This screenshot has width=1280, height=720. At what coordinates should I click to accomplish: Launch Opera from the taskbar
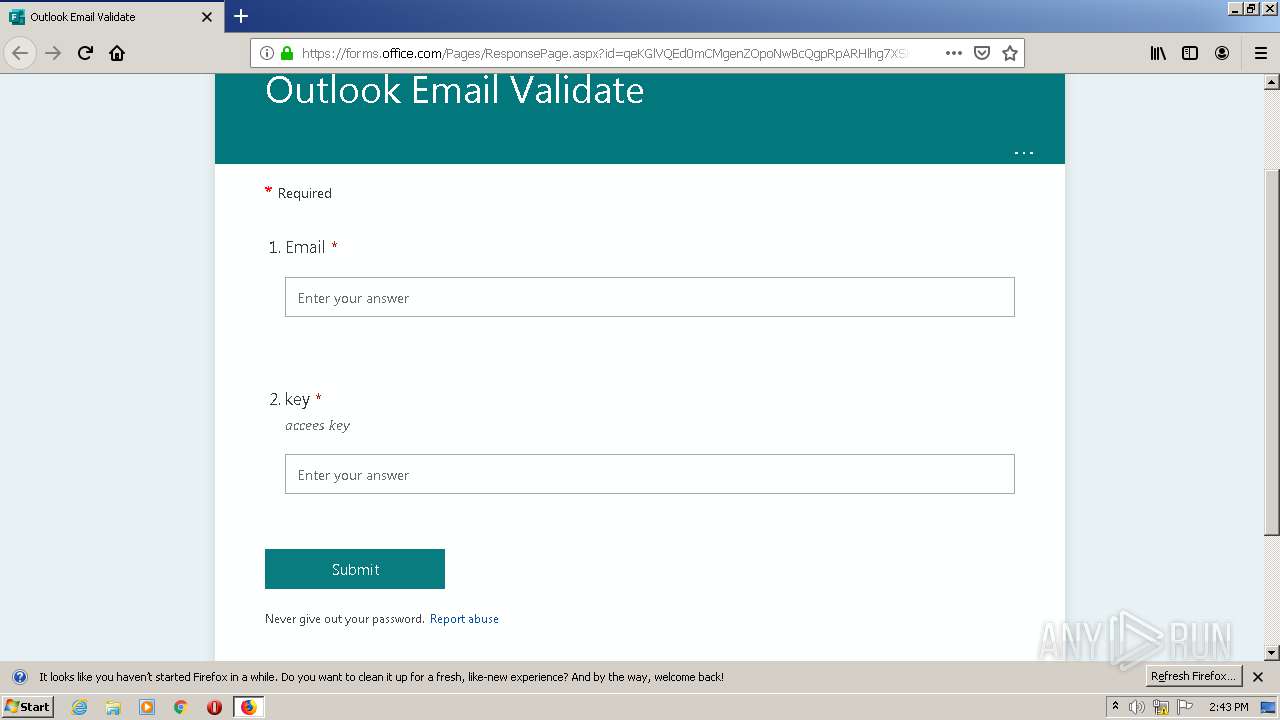[x=214, y=707]
